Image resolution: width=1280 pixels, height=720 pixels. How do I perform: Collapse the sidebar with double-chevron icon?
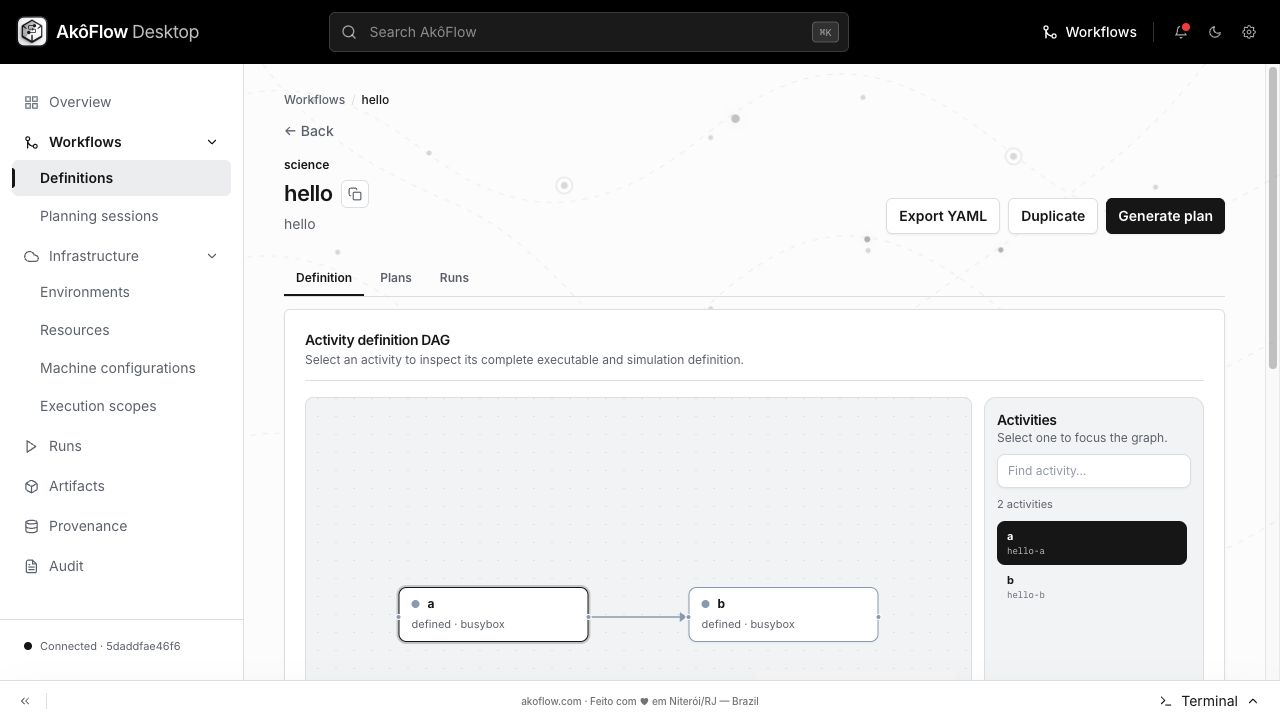tap(25, 701)
